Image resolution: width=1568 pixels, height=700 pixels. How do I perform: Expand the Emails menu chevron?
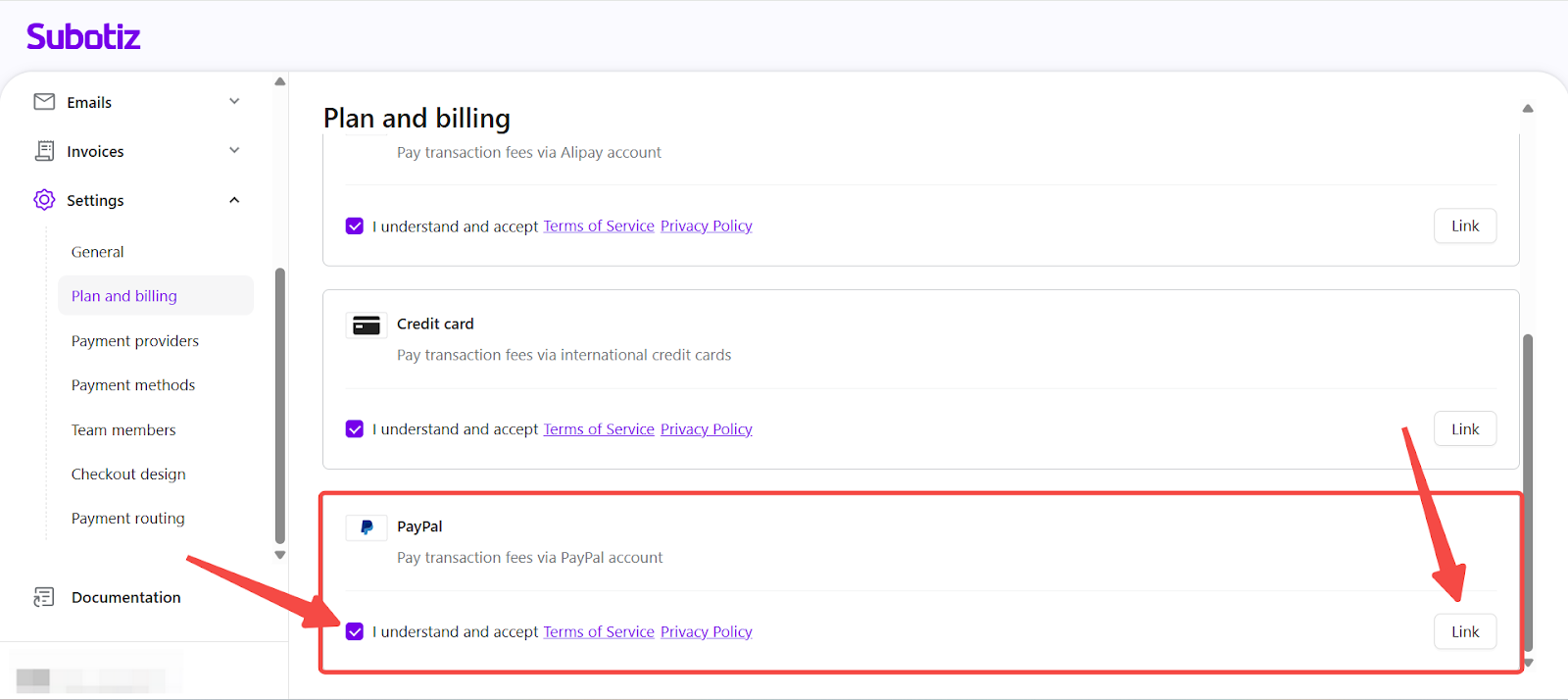[234, 102]
